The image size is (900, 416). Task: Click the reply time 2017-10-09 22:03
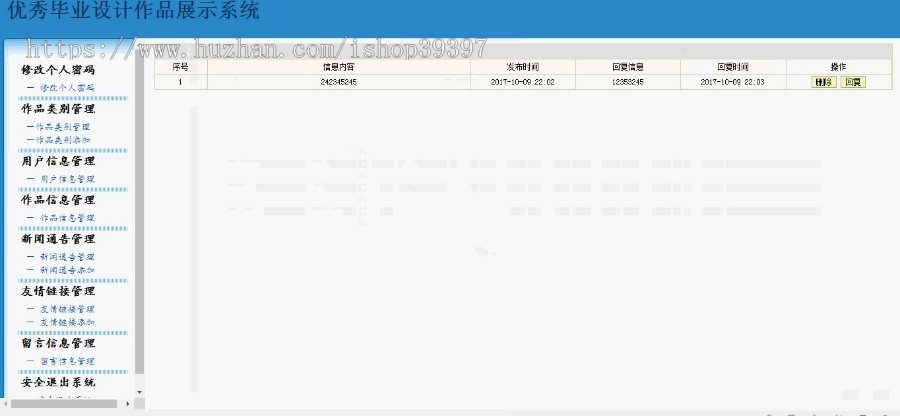tap(732, 82)
